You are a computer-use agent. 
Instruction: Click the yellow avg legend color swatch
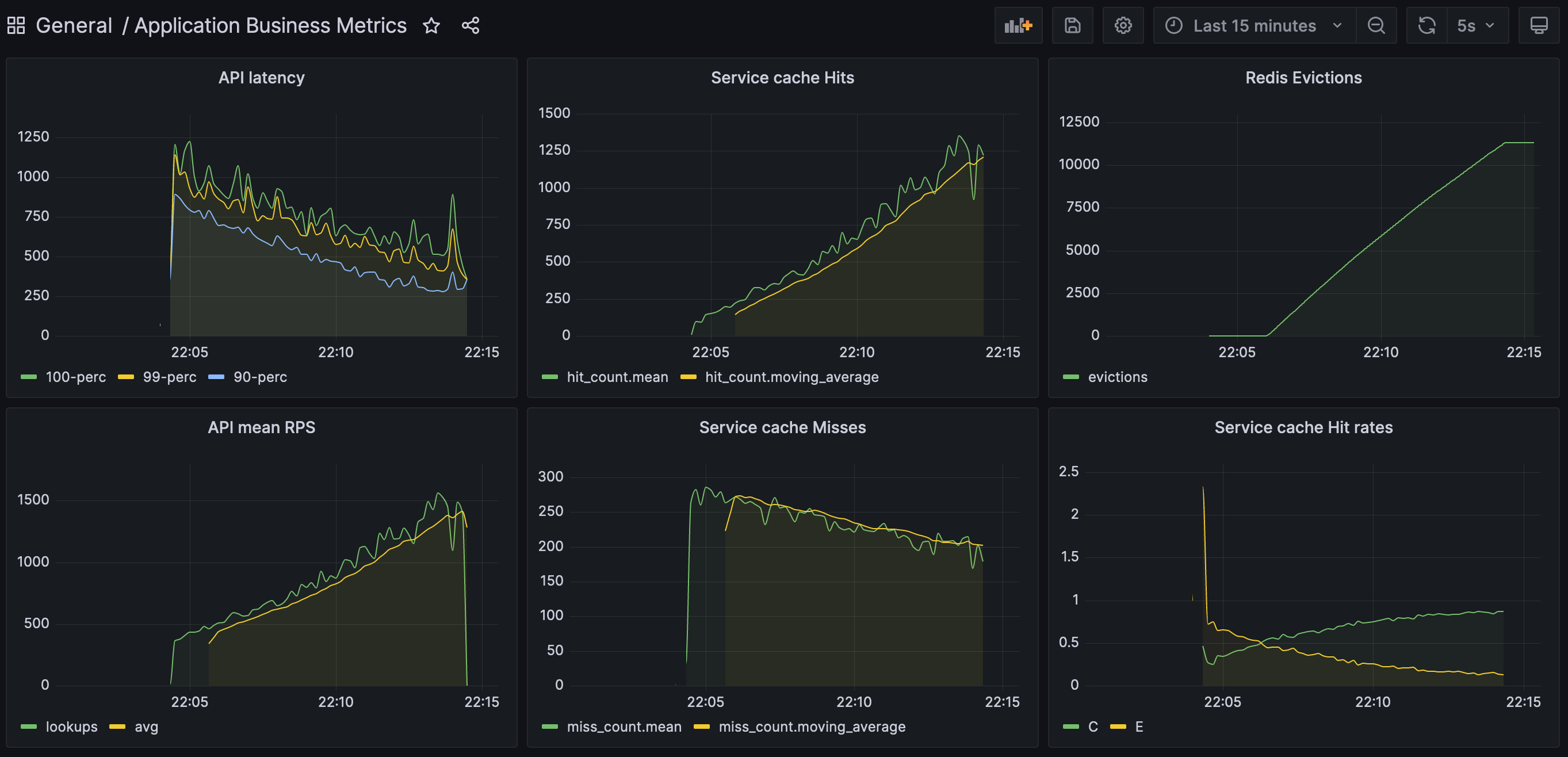[117, 727]
